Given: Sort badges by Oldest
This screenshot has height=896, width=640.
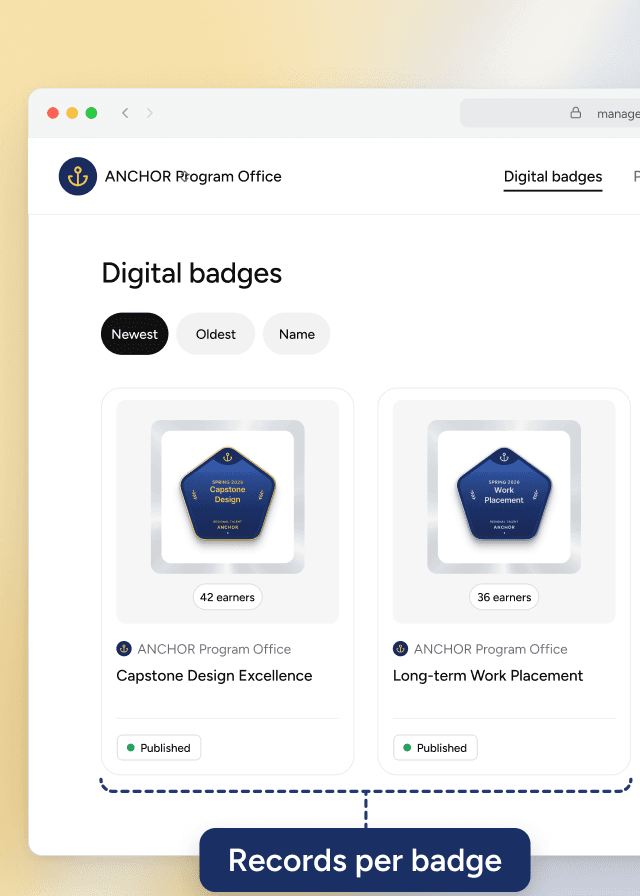Looking at the screenshot, I should [215, 334].
